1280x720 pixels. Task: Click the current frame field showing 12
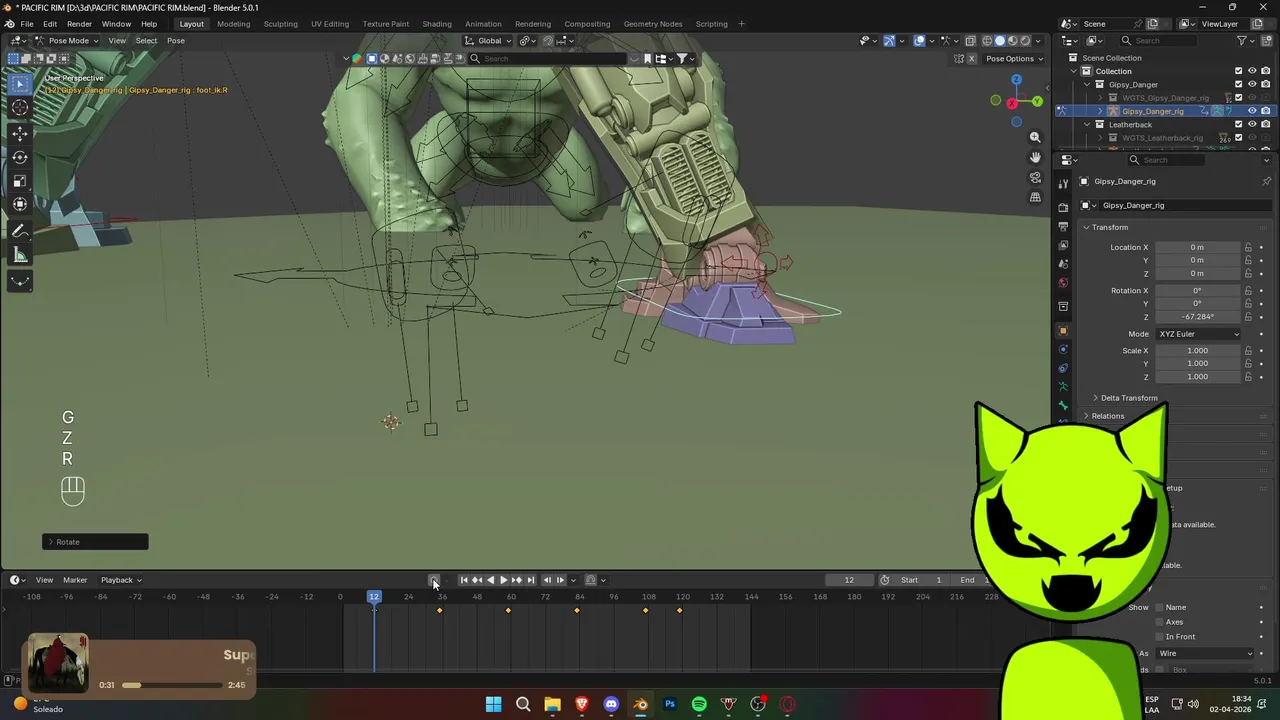click(x=849, y=580)
